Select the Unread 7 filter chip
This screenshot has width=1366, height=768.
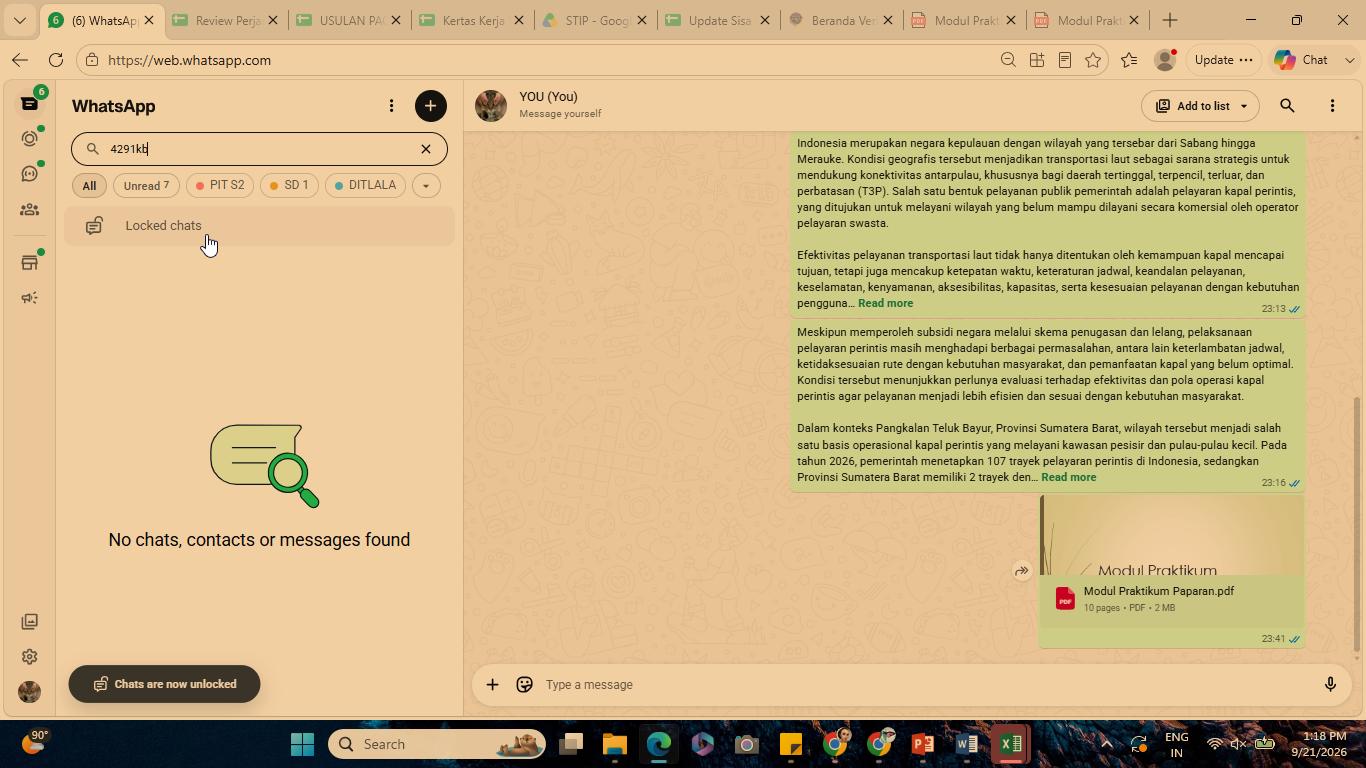click(146, 186)
